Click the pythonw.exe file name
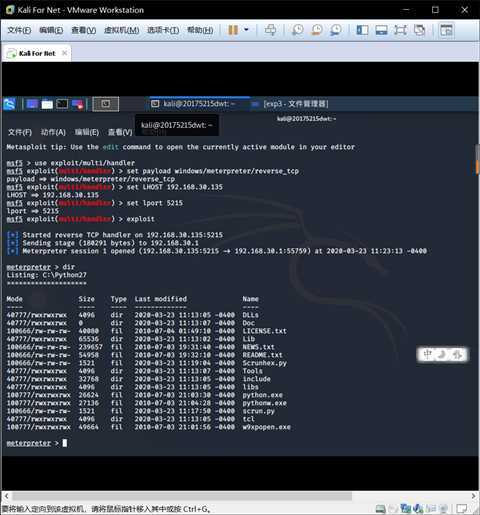480x515 pixels. point(265,403)
